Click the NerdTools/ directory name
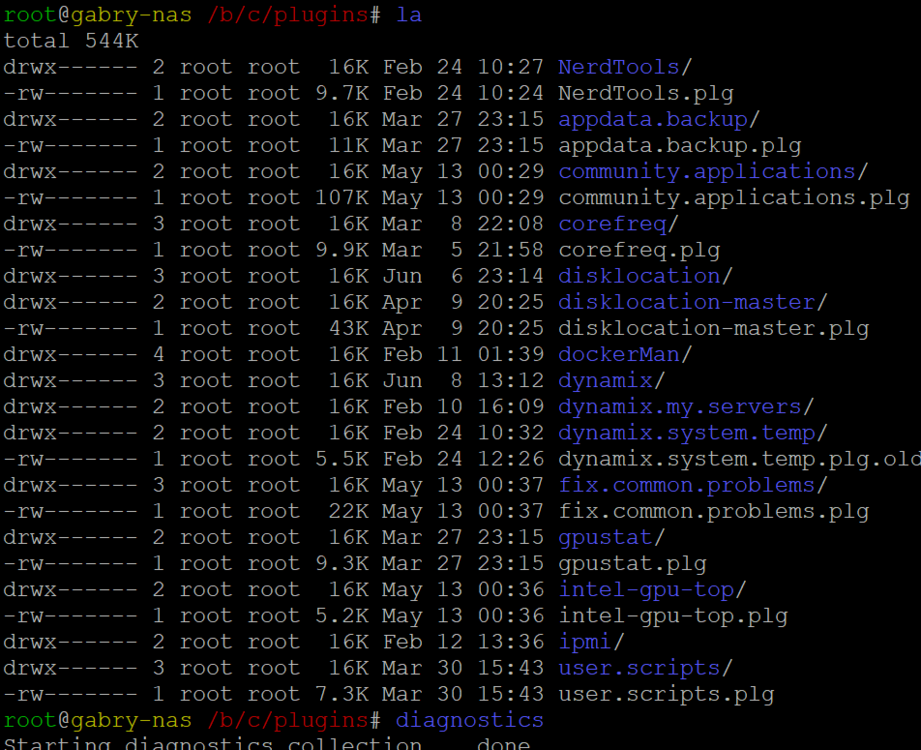This screenshot has width=921, height=750. pyautogui.click(x=625, y=67)
